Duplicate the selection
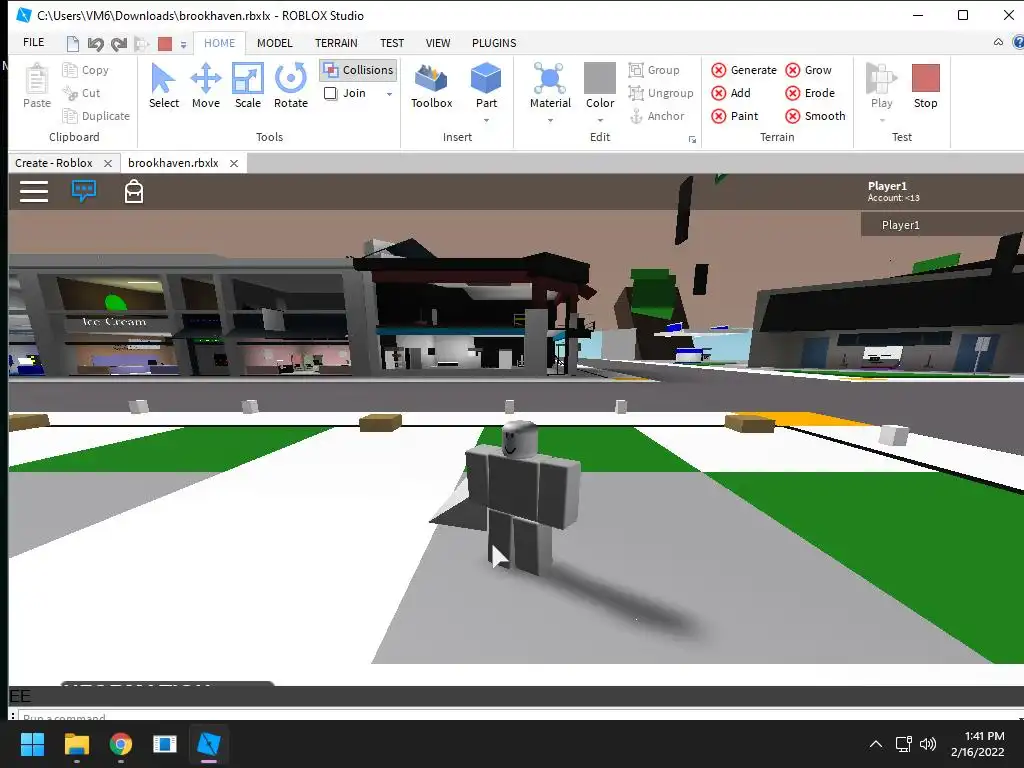Image resolution: width=1024 pixels, height=768 pixels. tap(96, 116)
